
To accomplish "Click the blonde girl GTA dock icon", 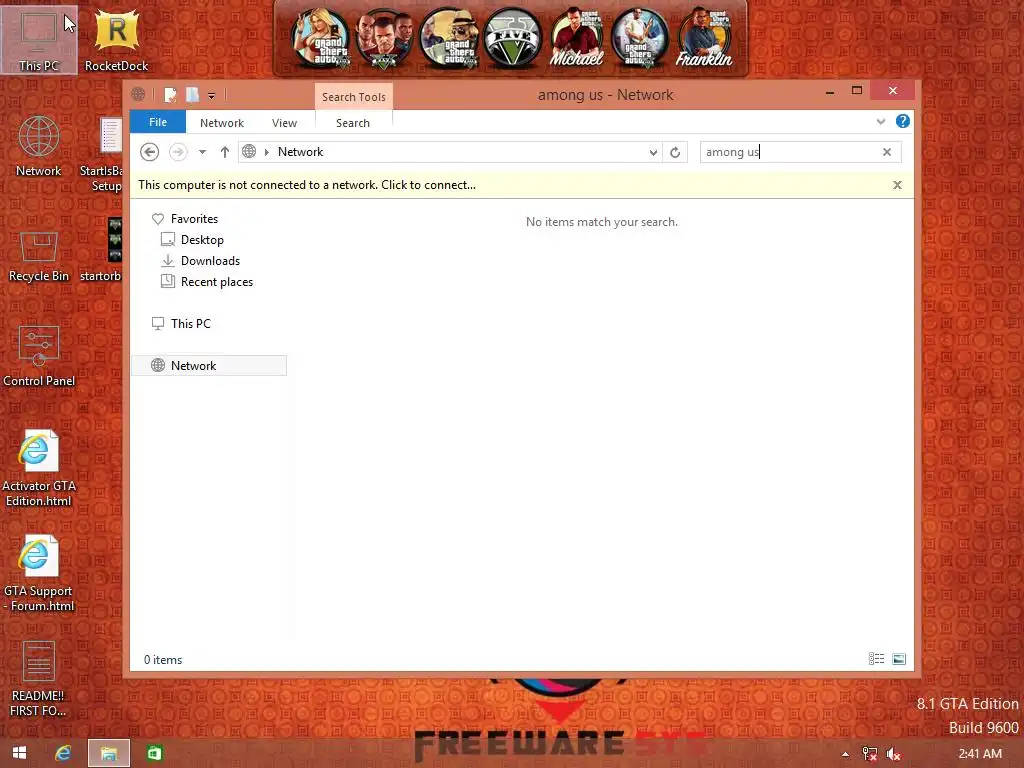I will coord(321,38).
